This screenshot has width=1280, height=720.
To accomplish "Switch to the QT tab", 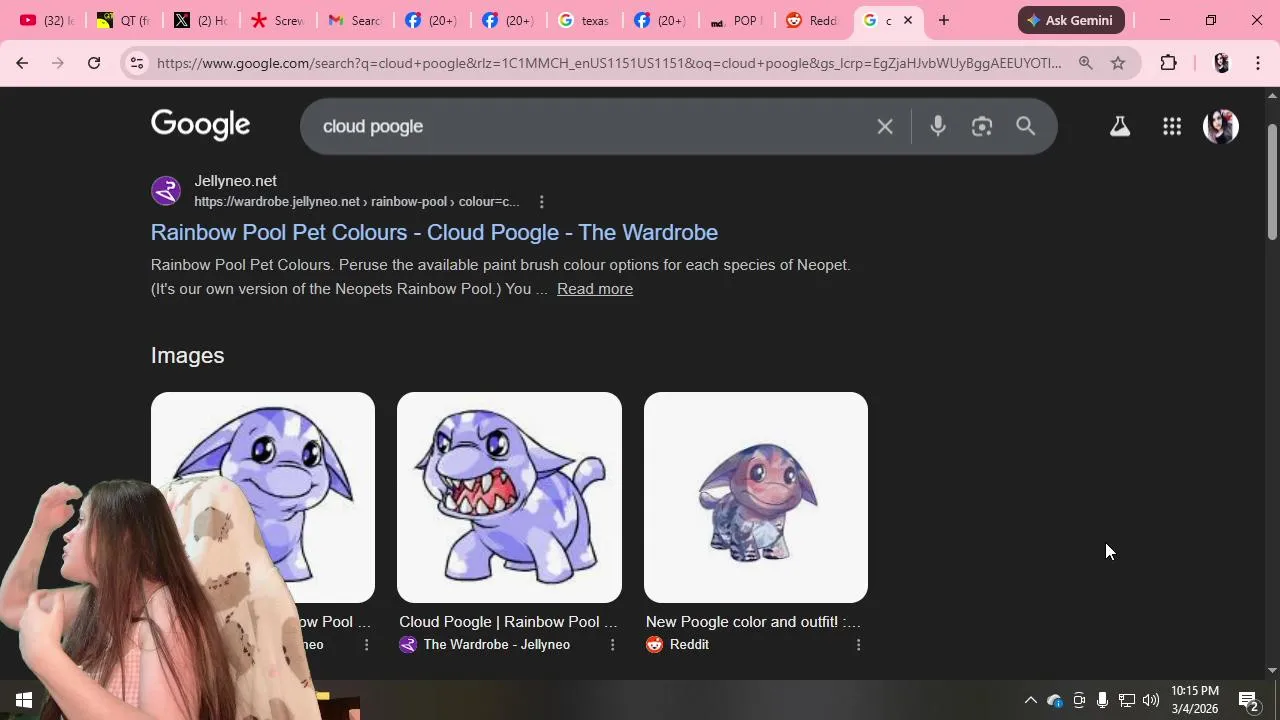I will click(x=123, y=20).
